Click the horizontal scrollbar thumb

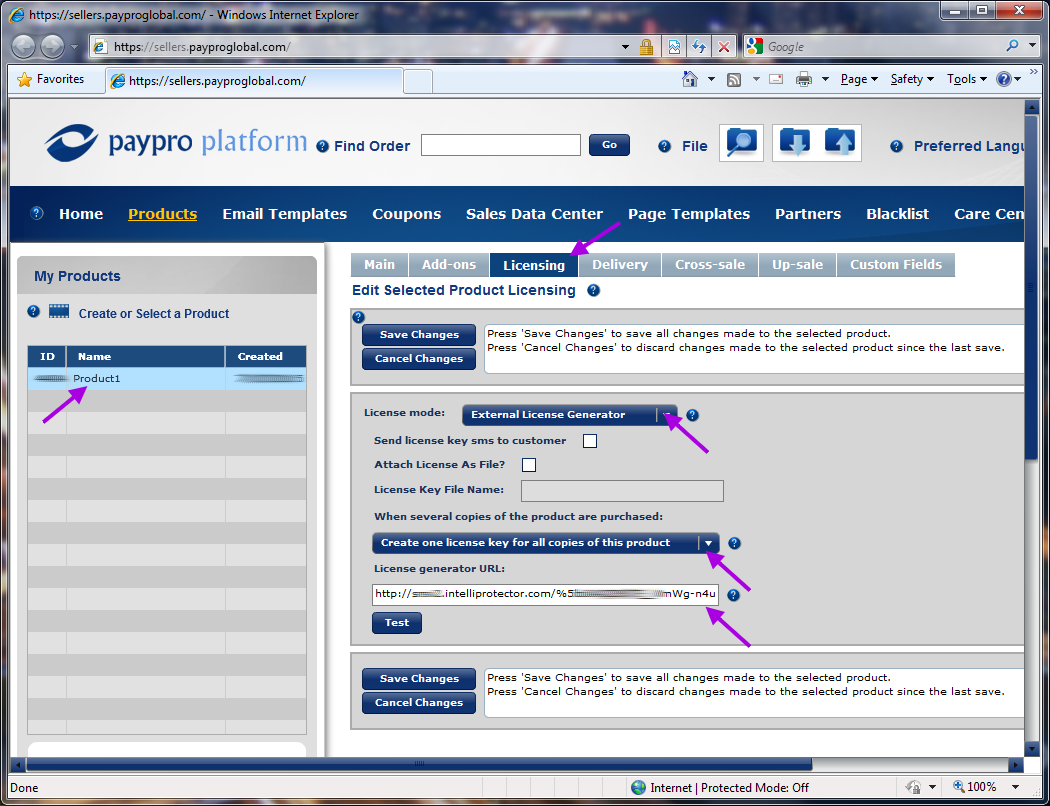point(419,764)
